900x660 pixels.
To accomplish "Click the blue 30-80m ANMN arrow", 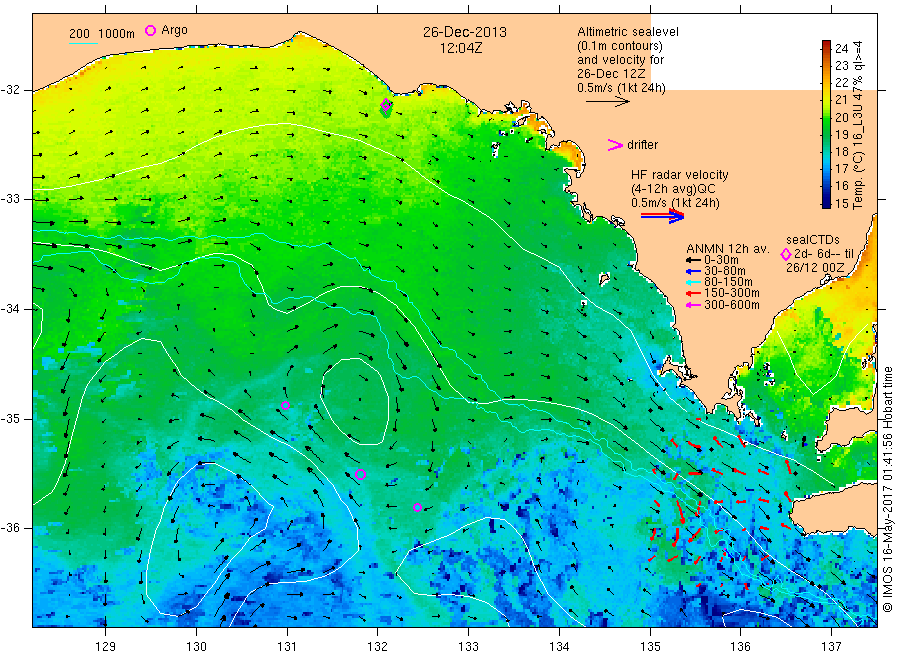I will 693,271.
